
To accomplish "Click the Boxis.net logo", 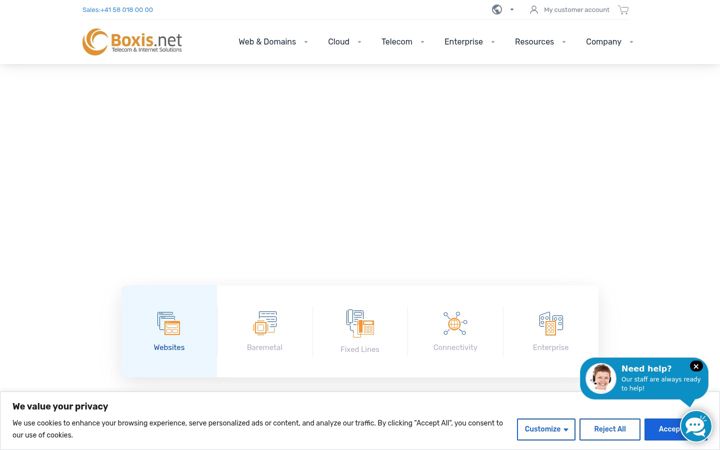I will click(132, 42).
